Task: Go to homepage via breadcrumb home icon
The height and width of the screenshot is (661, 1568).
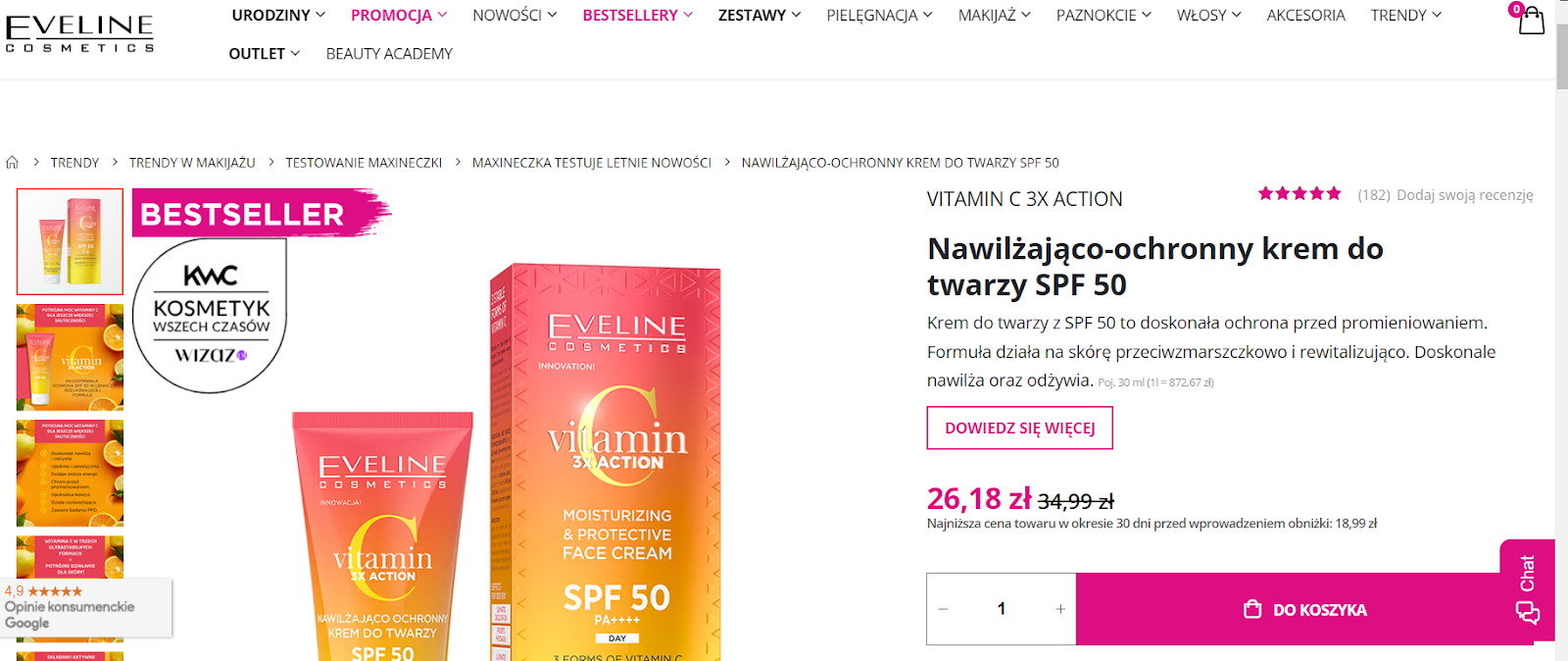Action: pos(13,163)
